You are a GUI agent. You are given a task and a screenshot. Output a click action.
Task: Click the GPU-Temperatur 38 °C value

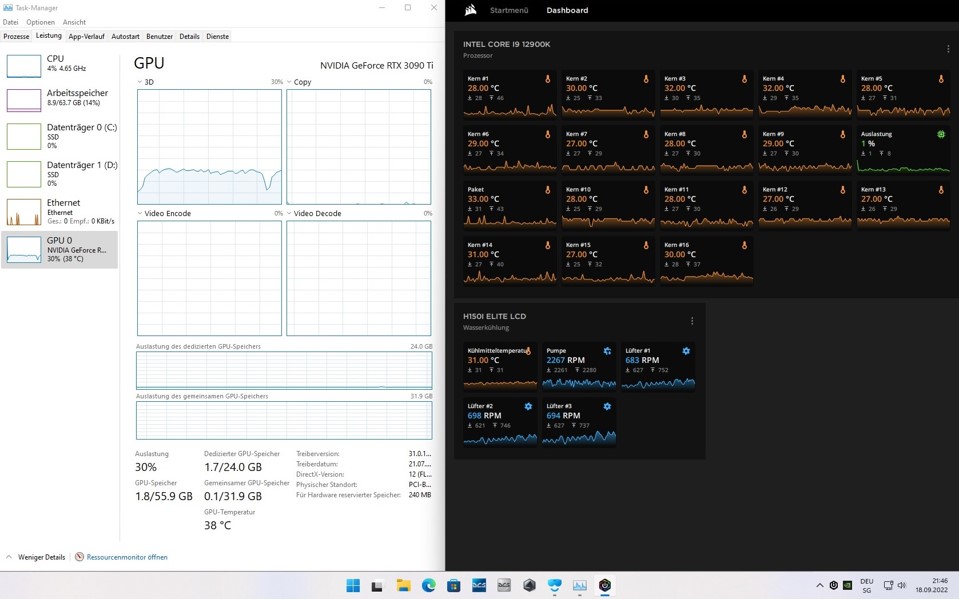tap(217, 525)
